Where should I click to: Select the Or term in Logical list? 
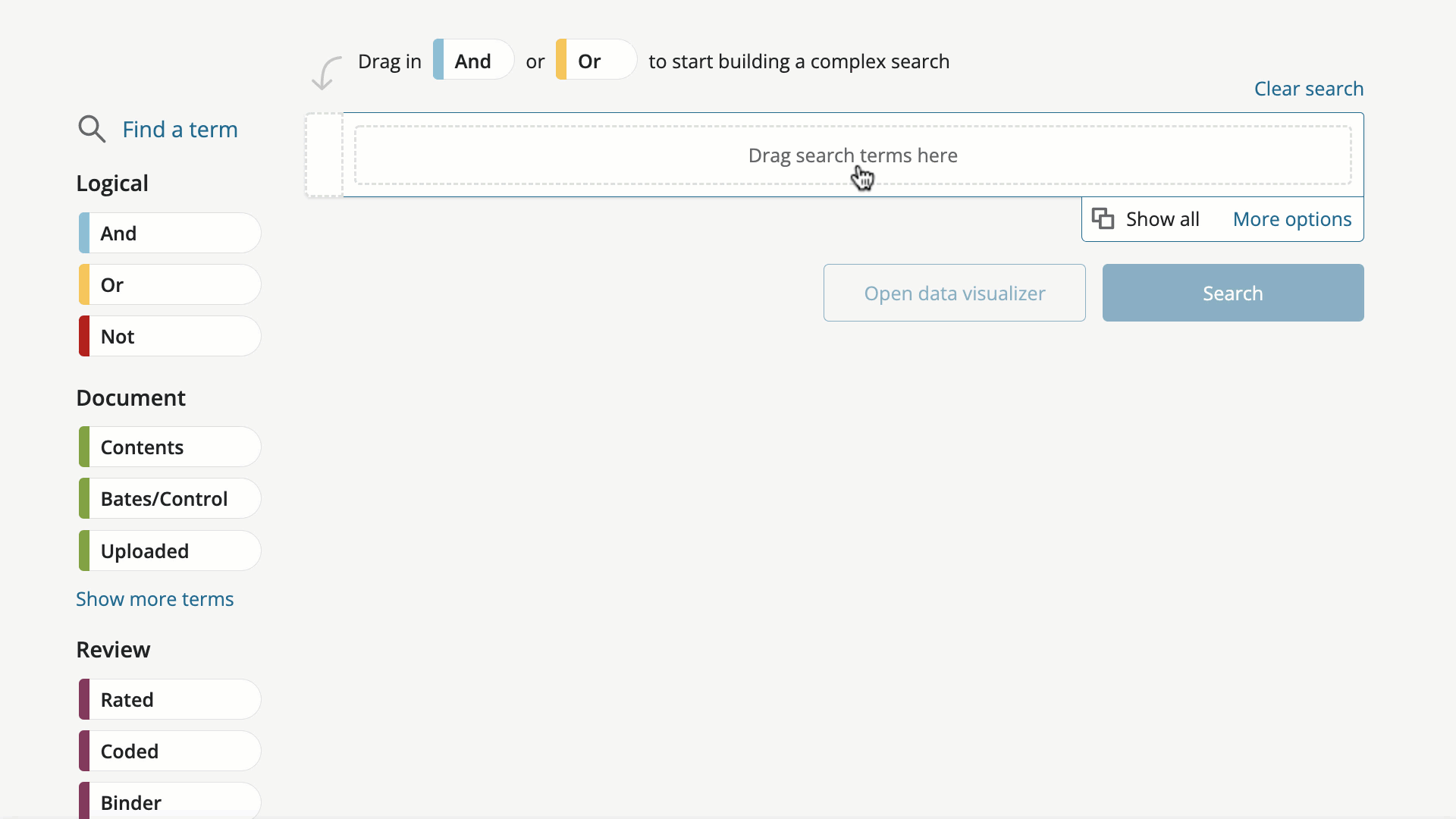(x=170, y=284)
